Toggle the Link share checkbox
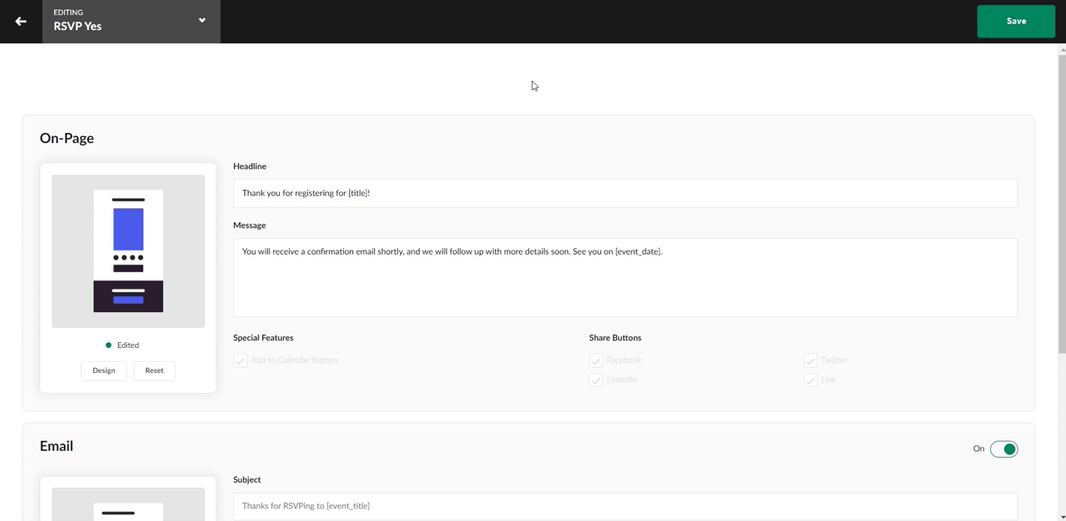 [811, 380]
